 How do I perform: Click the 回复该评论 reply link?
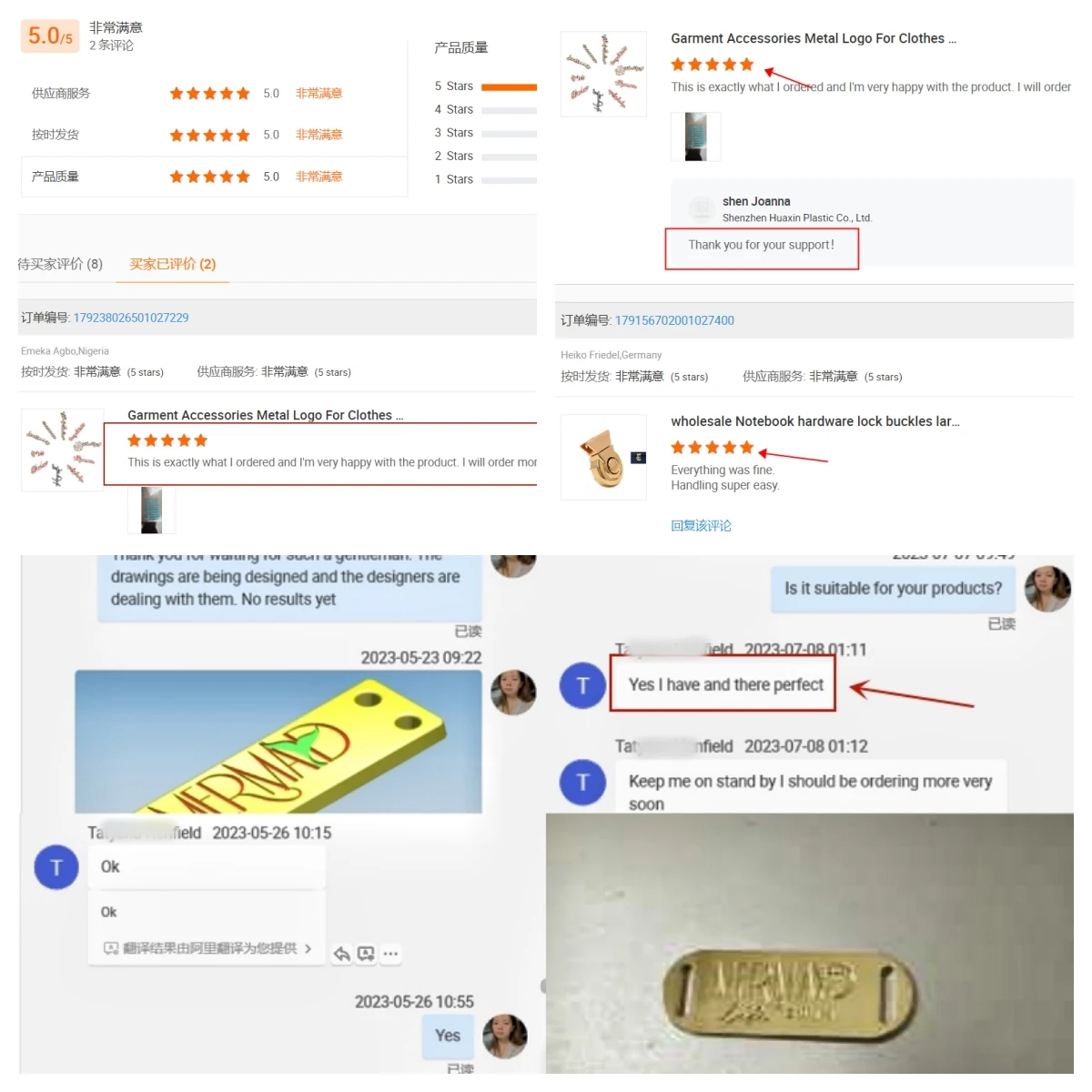click(701, 525)
